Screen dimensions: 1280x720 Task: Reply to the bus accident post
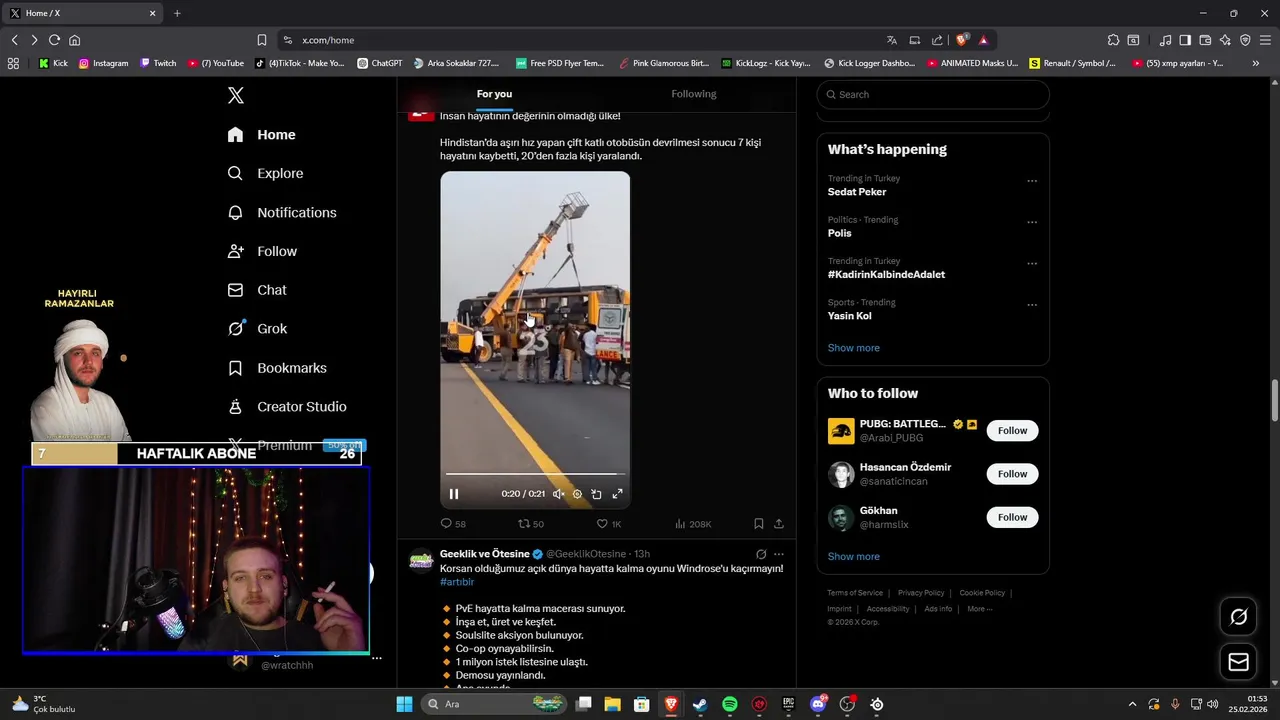pyautogui.click(x=453, y=524)
